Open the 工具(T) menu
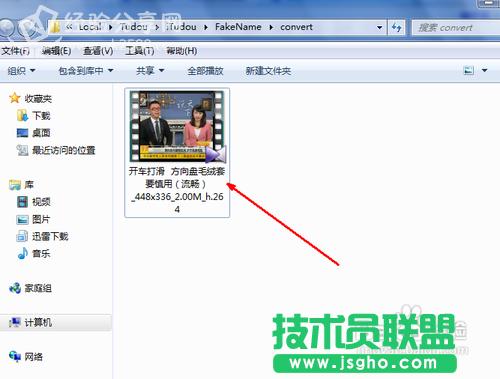 [x=139, y=51]
